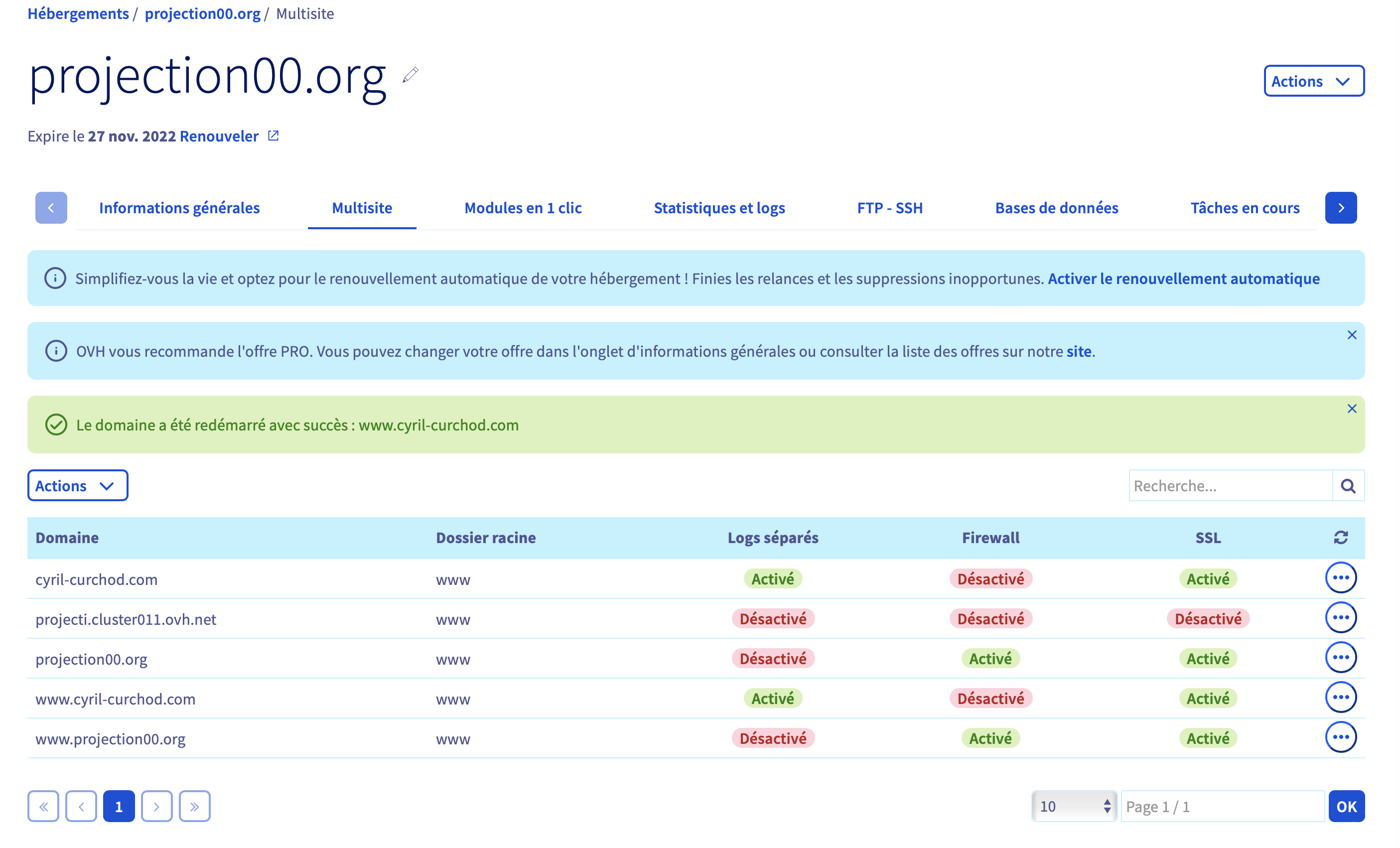Image resolution: width=1400 pixels, height=848 pixels.
Task: Click the pencil edit icon beside projection00.org
Action: pos(410,75)
